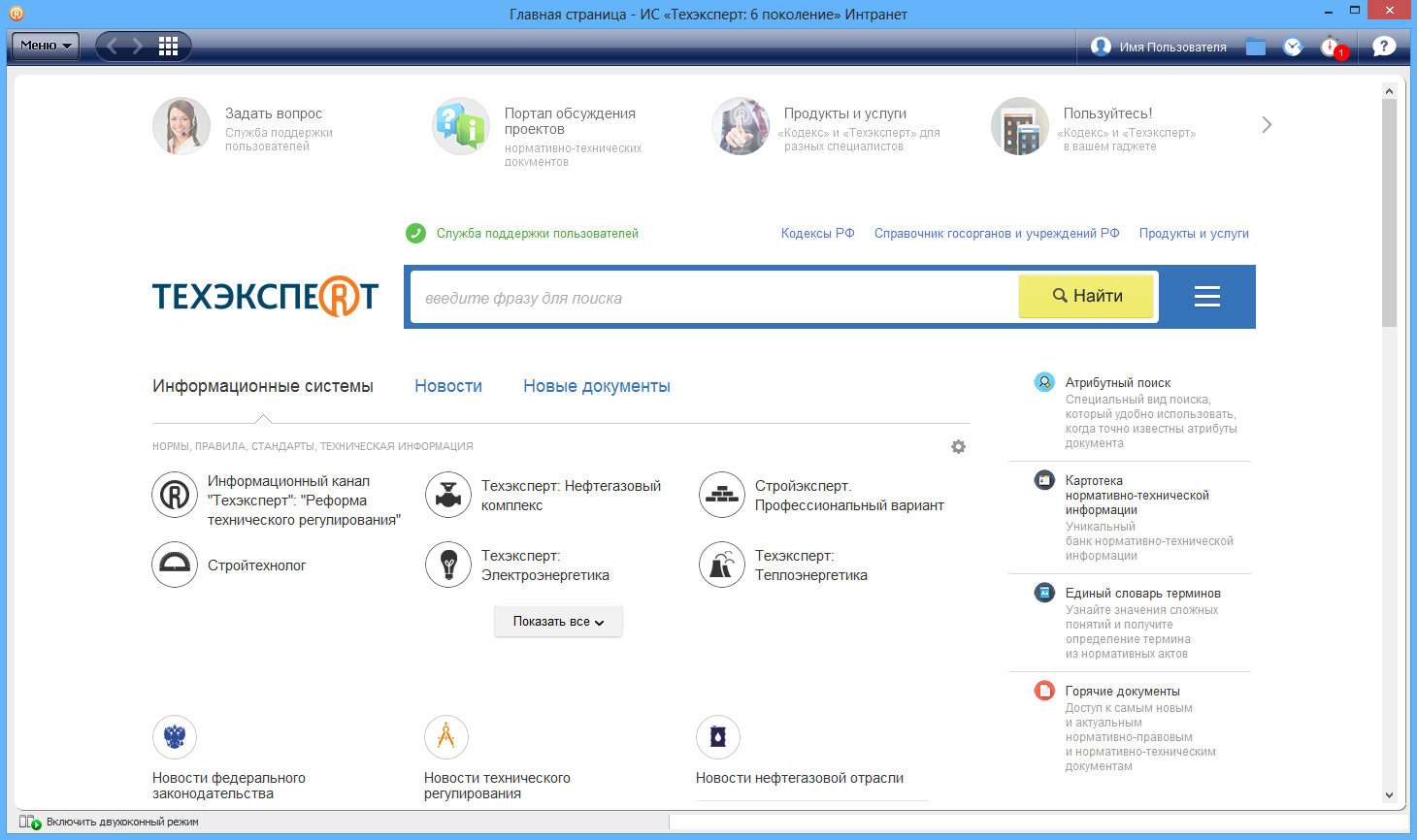This screenshot has width=1417, height=840.
Task: Open Техэксперт: Нефтегазовый комплекс valve icon
Action: tap(448, 495)
